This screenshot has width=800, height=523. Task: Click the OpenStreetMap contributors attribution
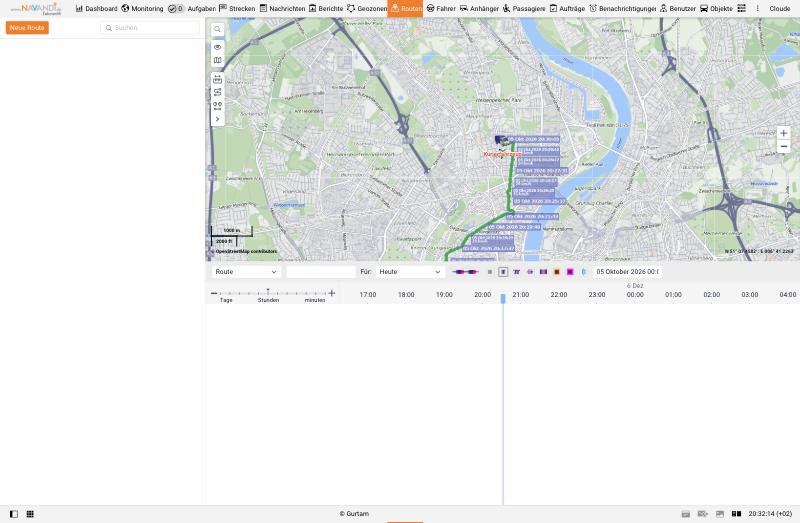click(246, 252)
